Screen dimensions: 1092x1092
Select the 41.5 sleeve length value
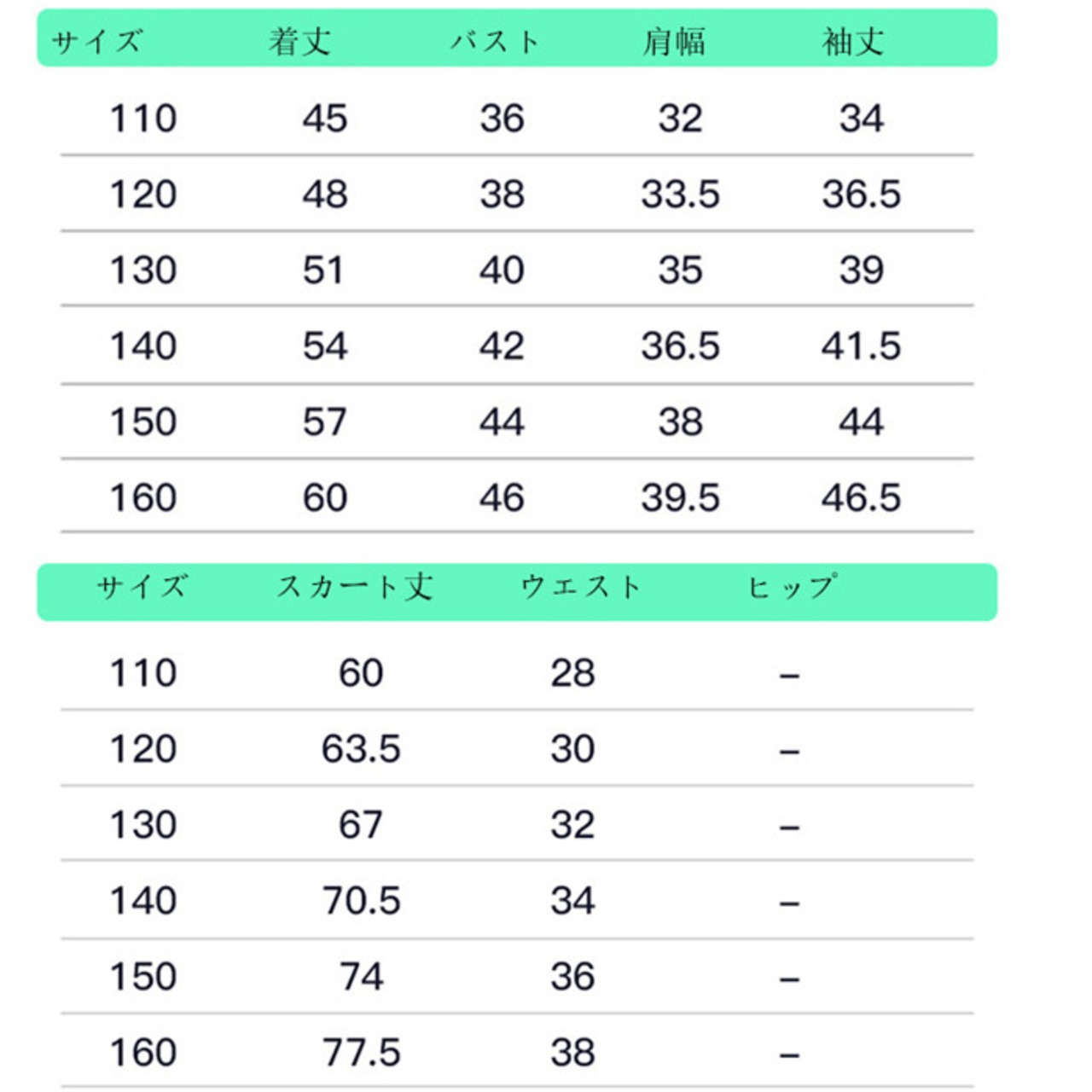(861, 346)
